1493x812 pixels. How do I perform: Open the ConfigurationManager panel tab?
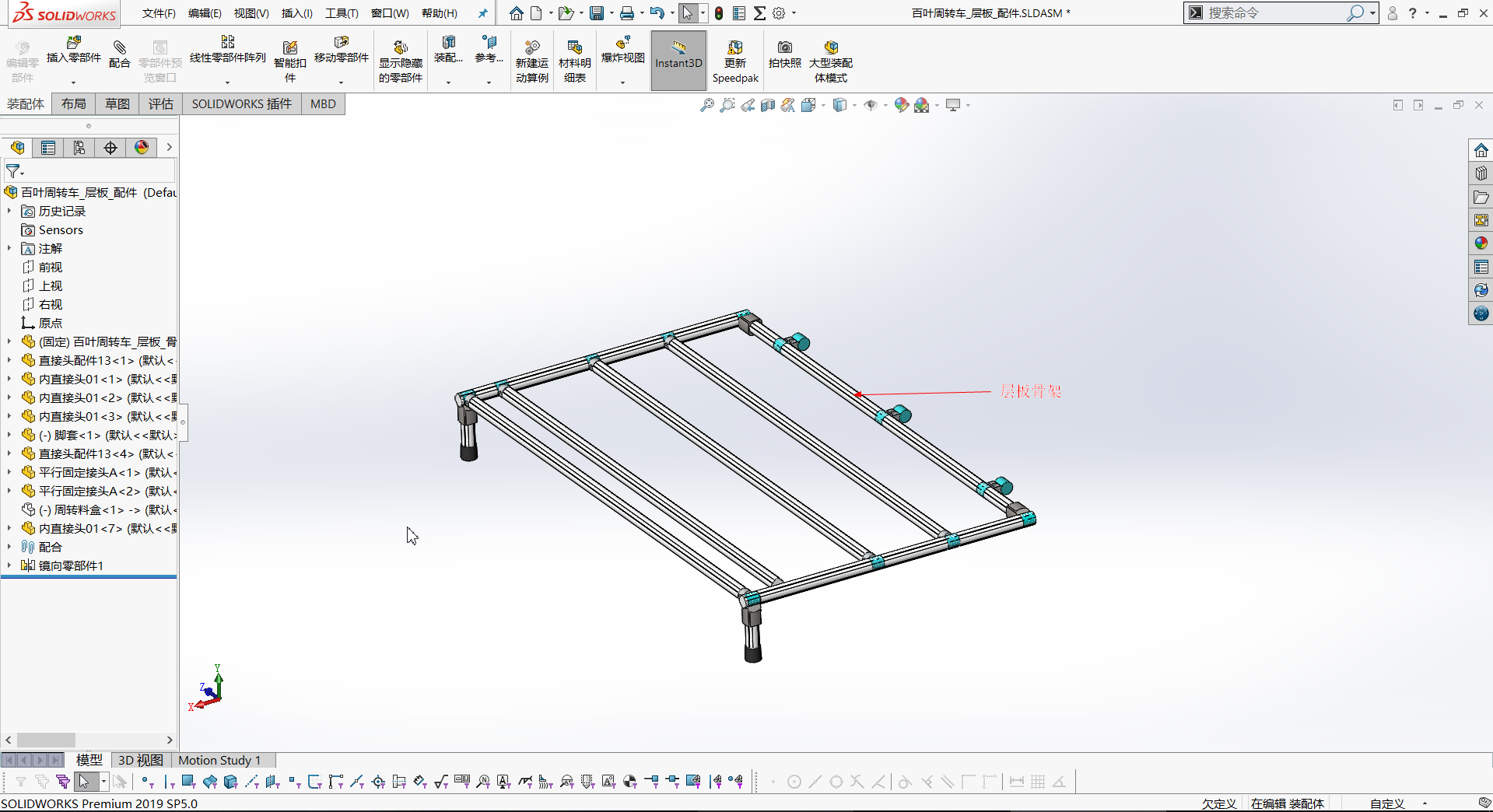(79, 148)
